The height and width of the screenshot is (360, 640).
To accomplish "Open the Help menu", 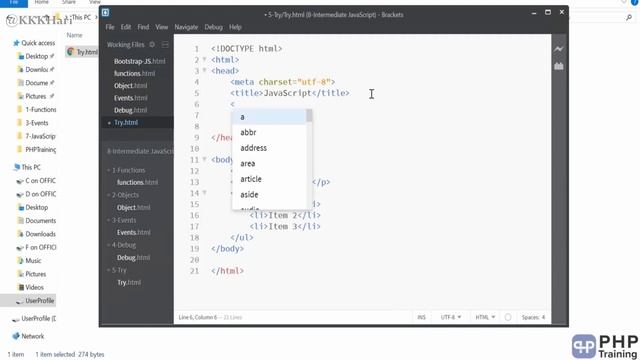I will (x=235, y=27).
